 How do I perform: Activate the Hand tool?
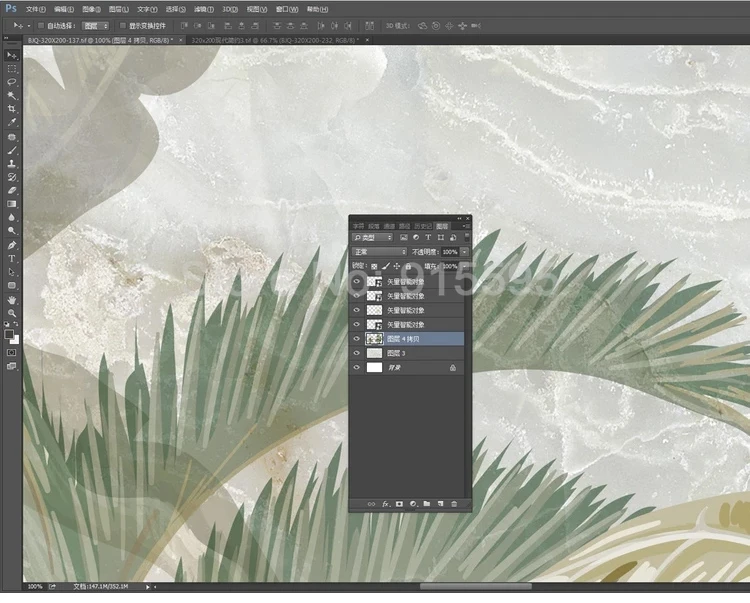(12, 299)
